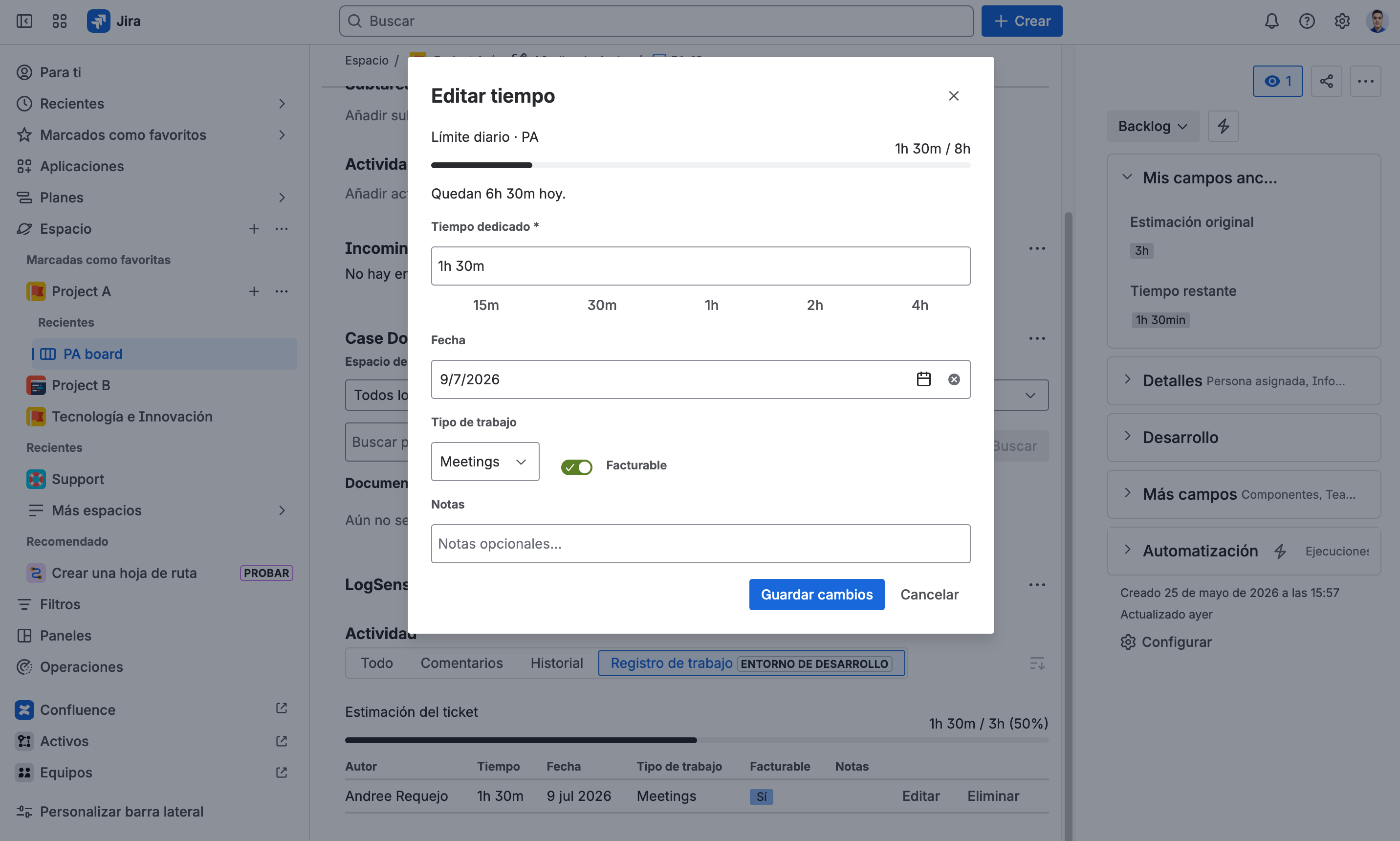Image resolution: width=1400 pixels, height=841 pixels.
Task: Open the Jira settings gear
Action: 1342,21
